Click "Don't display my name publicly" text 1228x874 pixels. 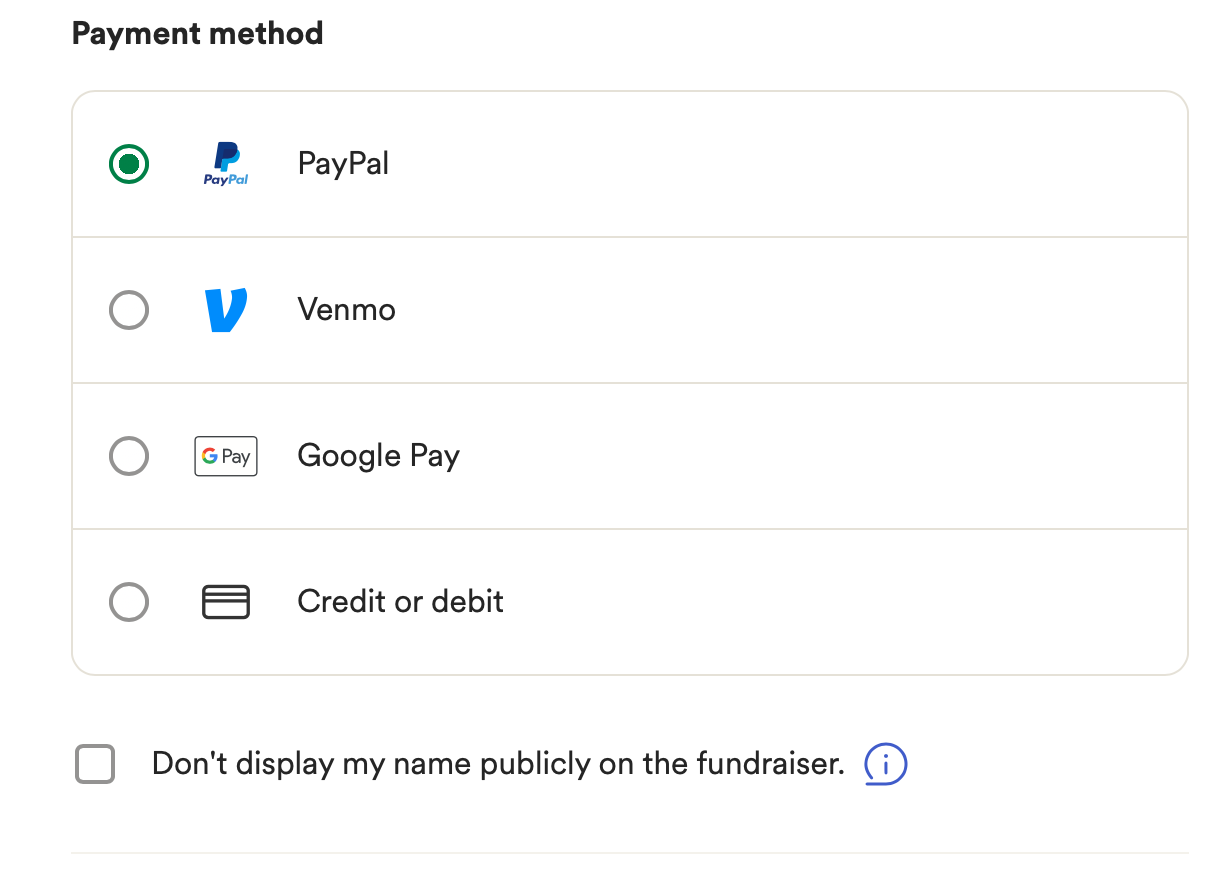click(x=497, y=765)
